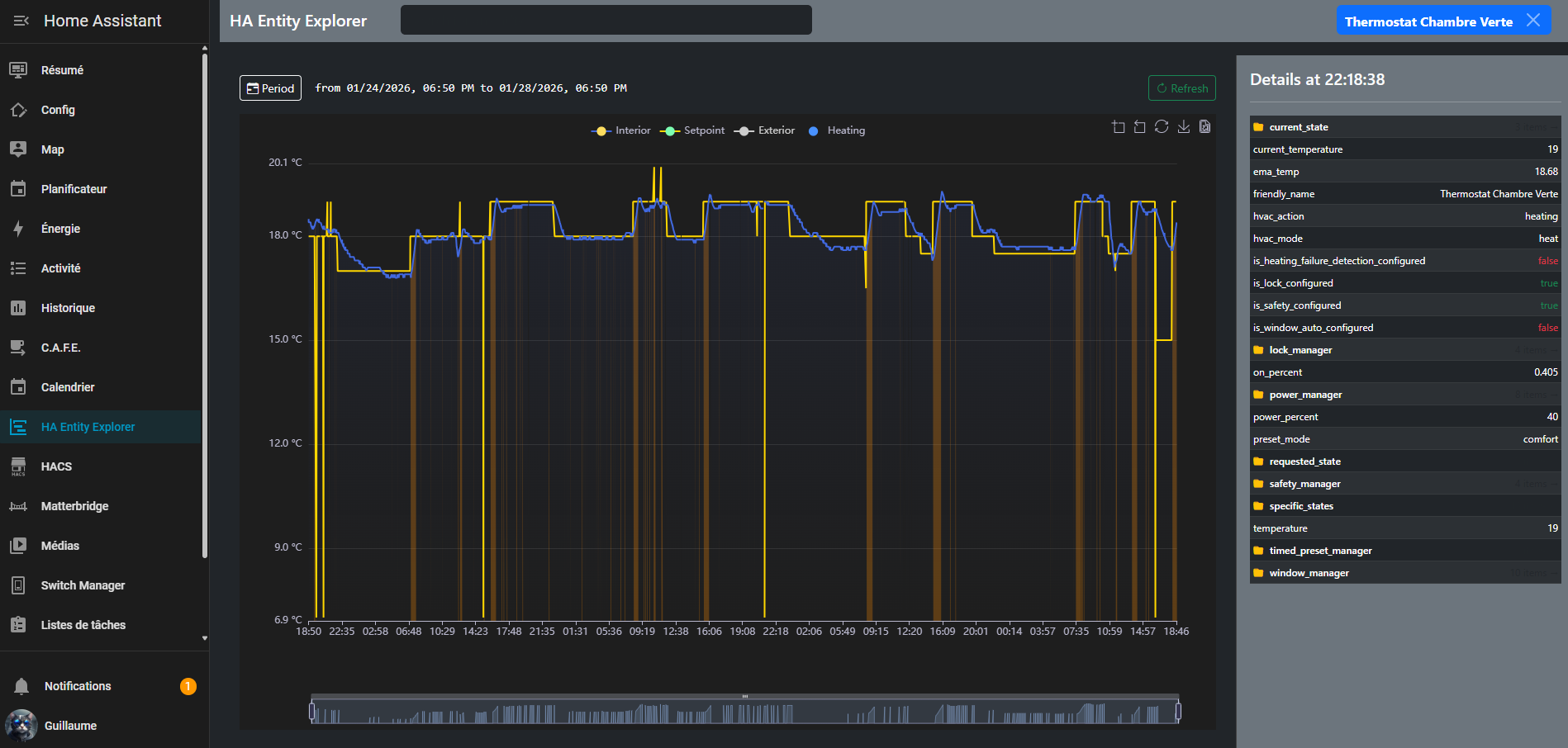The image size is (1568, 748).
Task: Click the chart zoom-area select icon
Action: [x=1118, y=127]
